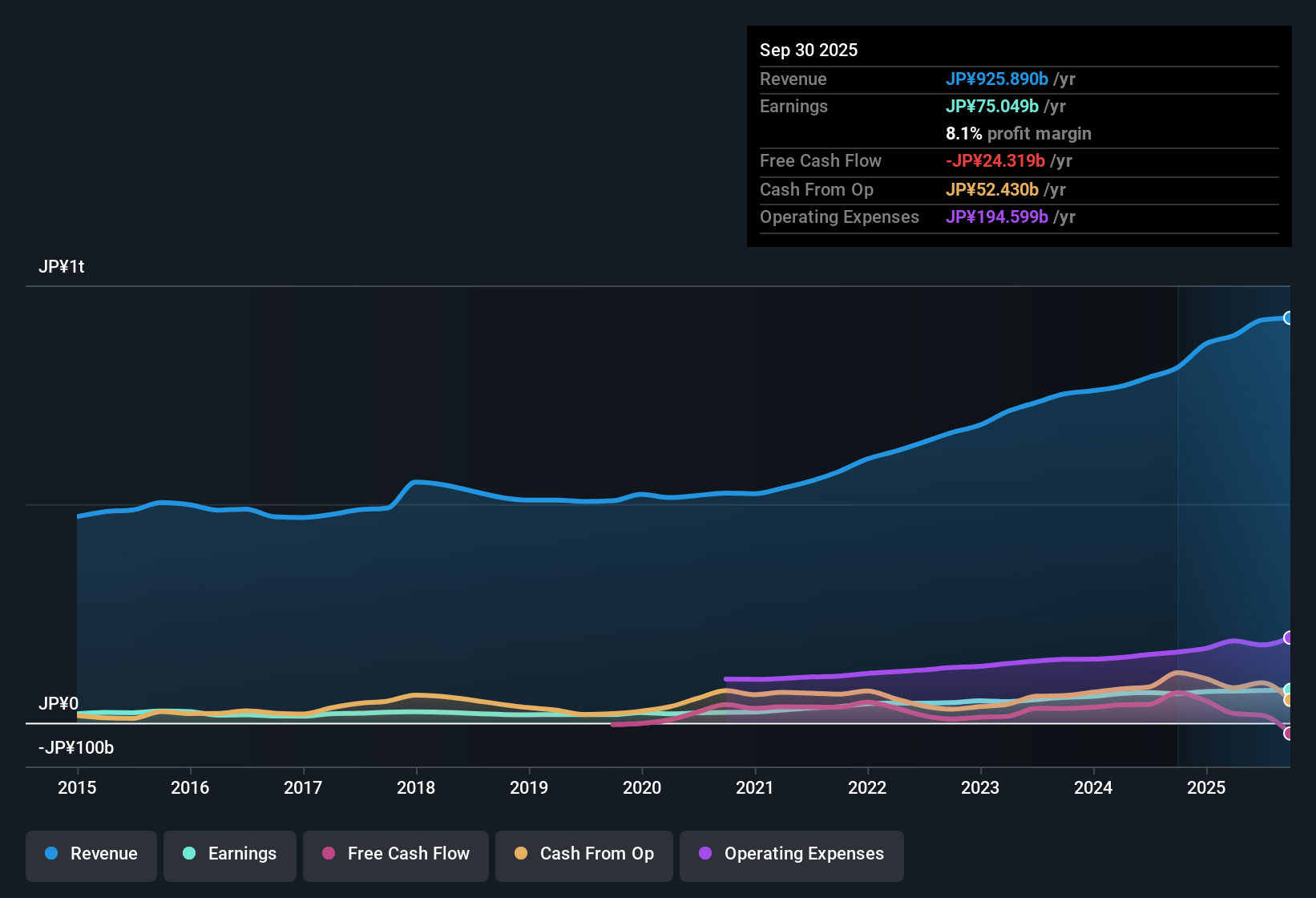Hide the Earnings line via its legend item

pyautogui.click(x=230, y=854)
